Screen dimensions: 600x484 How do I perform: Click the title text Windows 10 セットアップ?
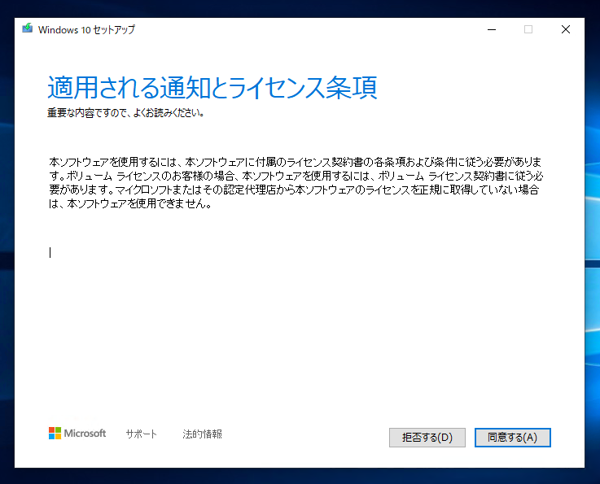pyautogui.click(x=86, y=29)
